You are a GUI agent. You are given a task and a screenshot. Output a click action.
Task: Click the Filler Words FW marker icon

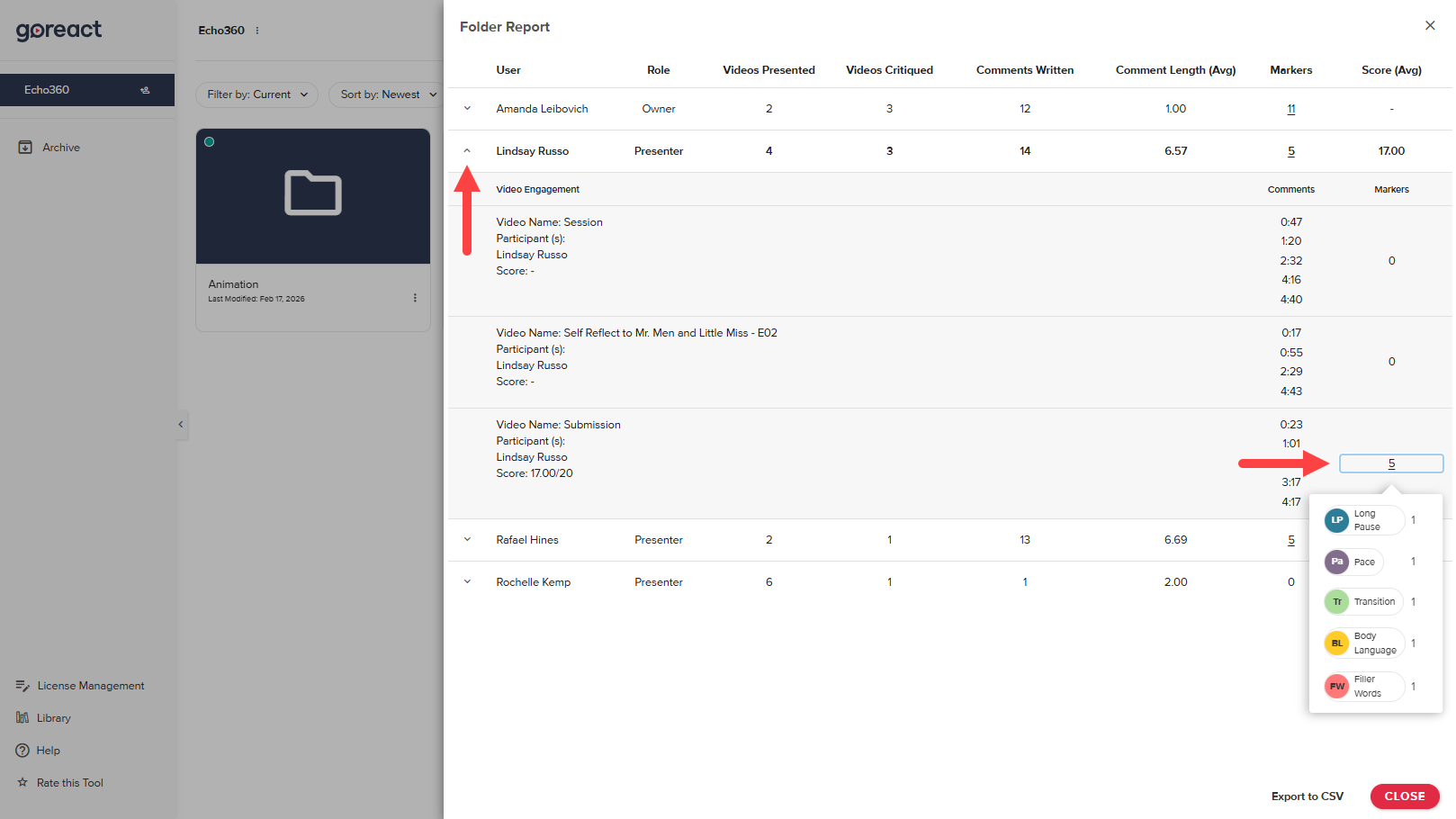click(1336, 687)
